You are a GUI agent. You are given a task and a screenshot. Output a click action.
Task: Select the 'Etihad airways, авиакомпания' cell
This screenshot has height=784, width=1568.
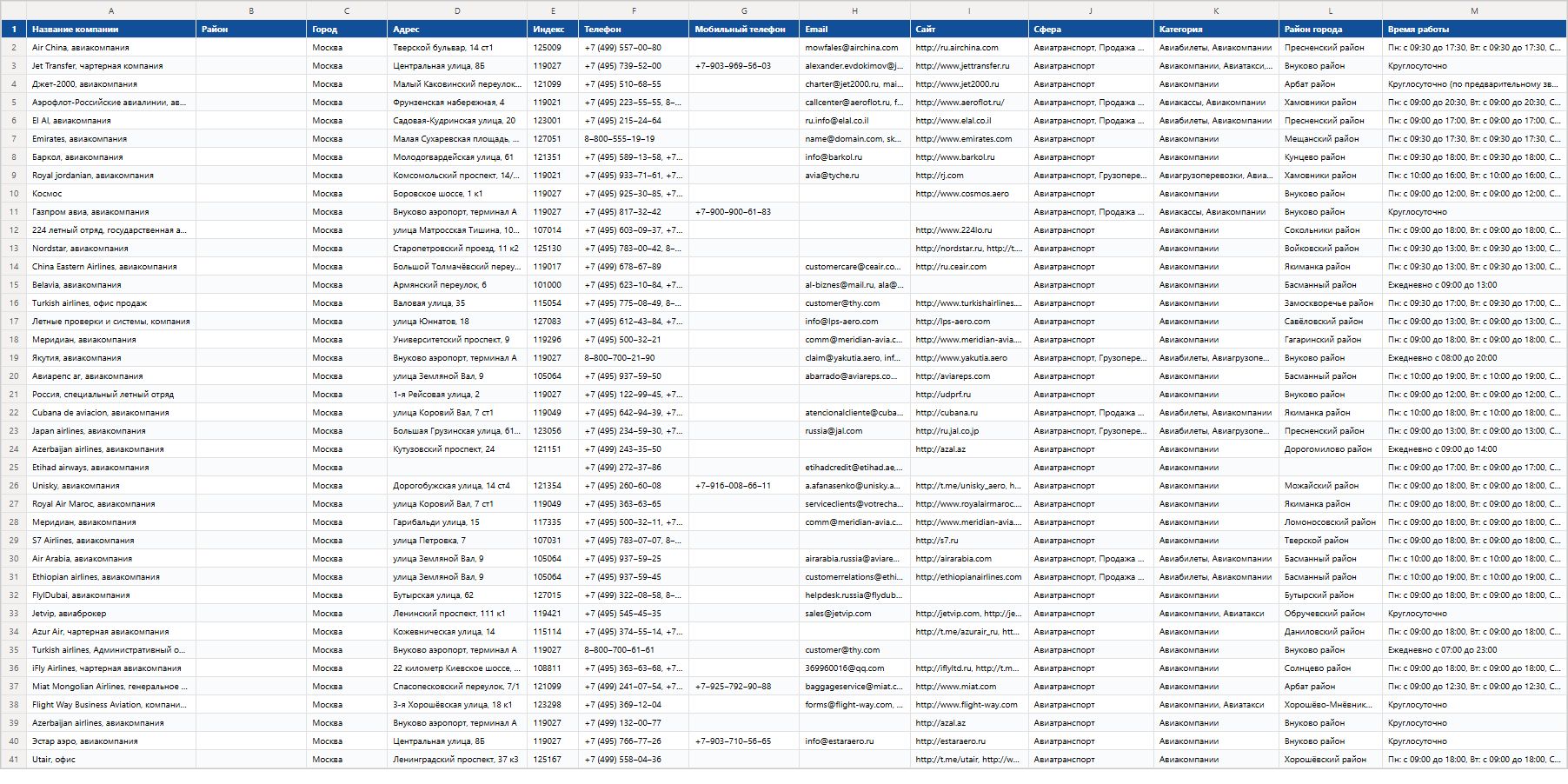(111, 468)
